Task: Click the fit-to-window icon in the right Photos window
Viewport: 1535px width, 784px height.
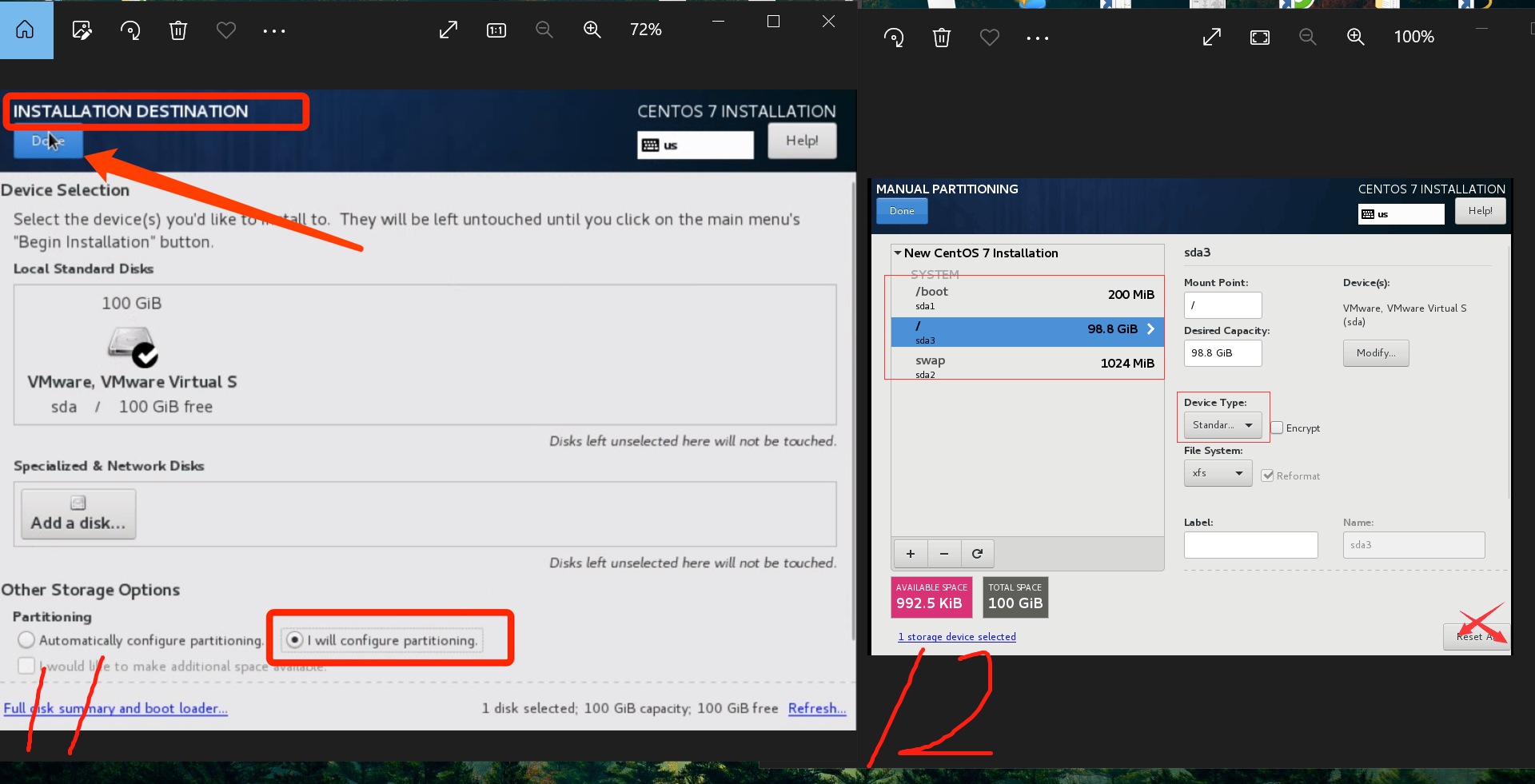Action: coord(1260,37)
